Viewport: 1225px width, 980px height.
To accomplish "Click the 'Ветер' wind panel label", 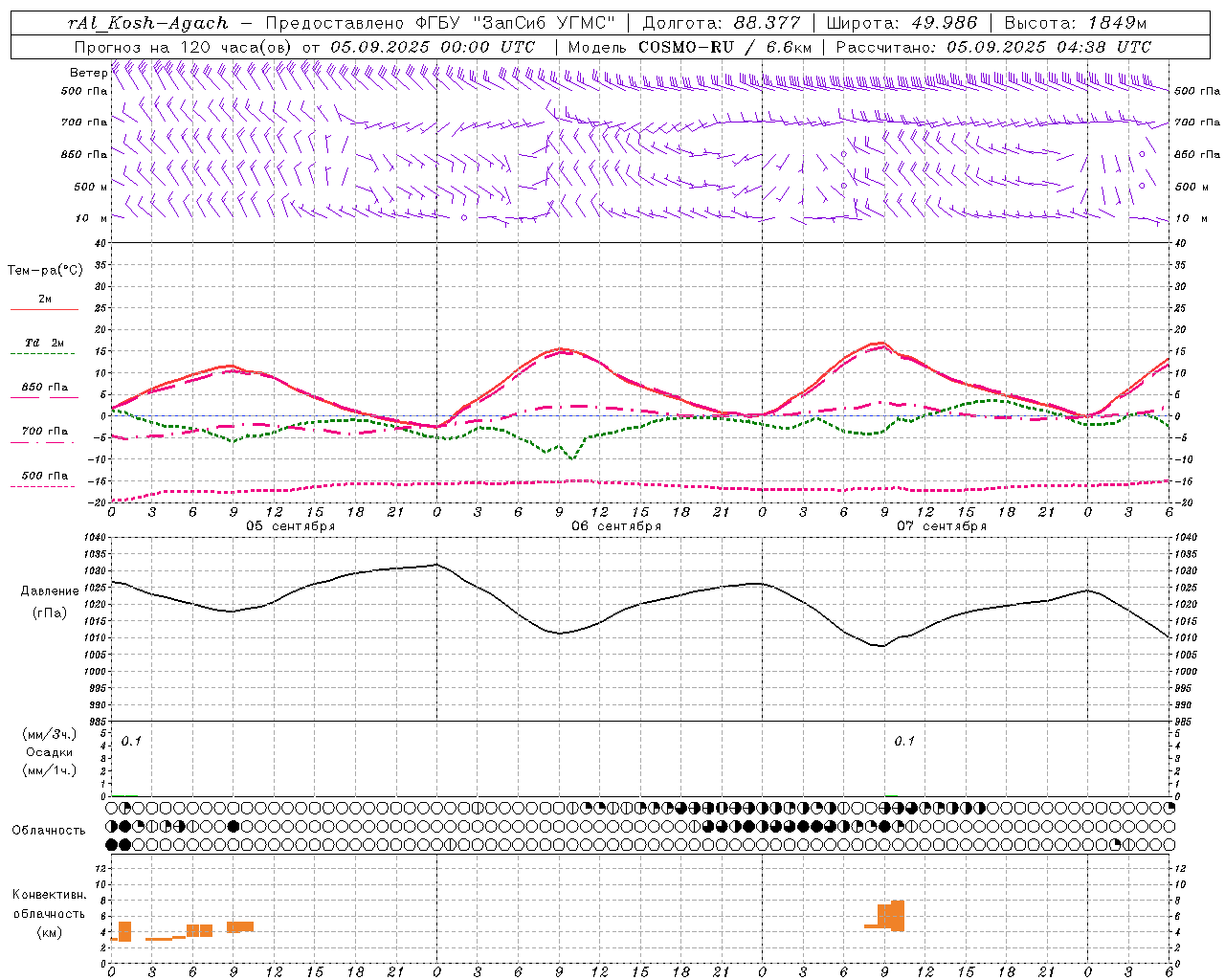I will pyautogui.click(x=88, y=73).
